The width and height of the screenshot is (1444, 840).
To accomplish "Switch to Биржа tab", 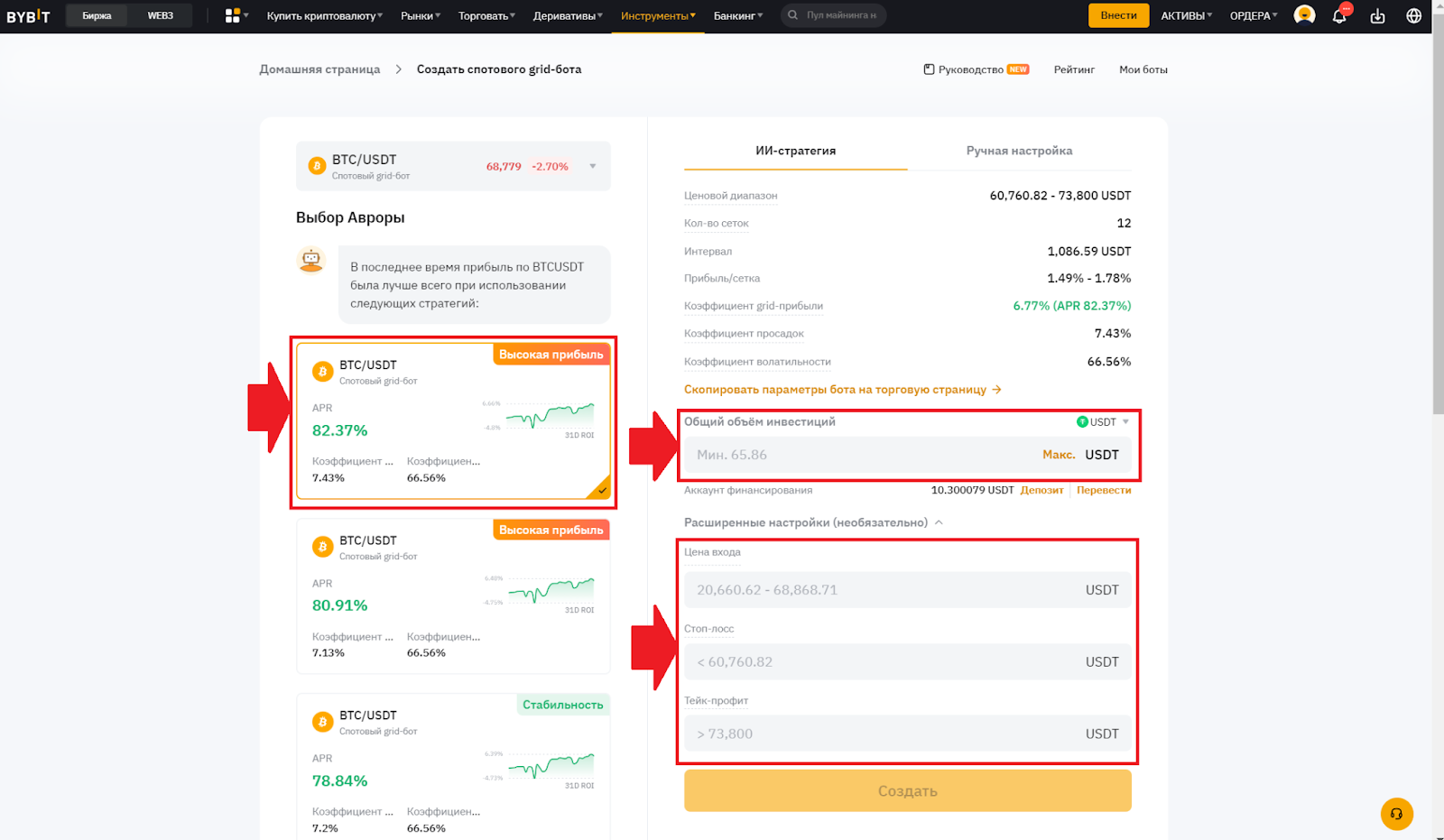I will click(x=97, y=15).
